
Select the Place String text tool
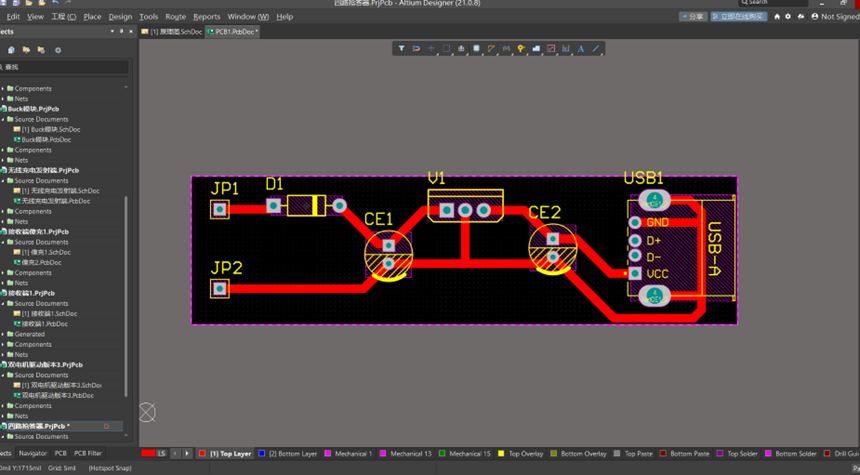pyautogui.click(x=581, y=48)
